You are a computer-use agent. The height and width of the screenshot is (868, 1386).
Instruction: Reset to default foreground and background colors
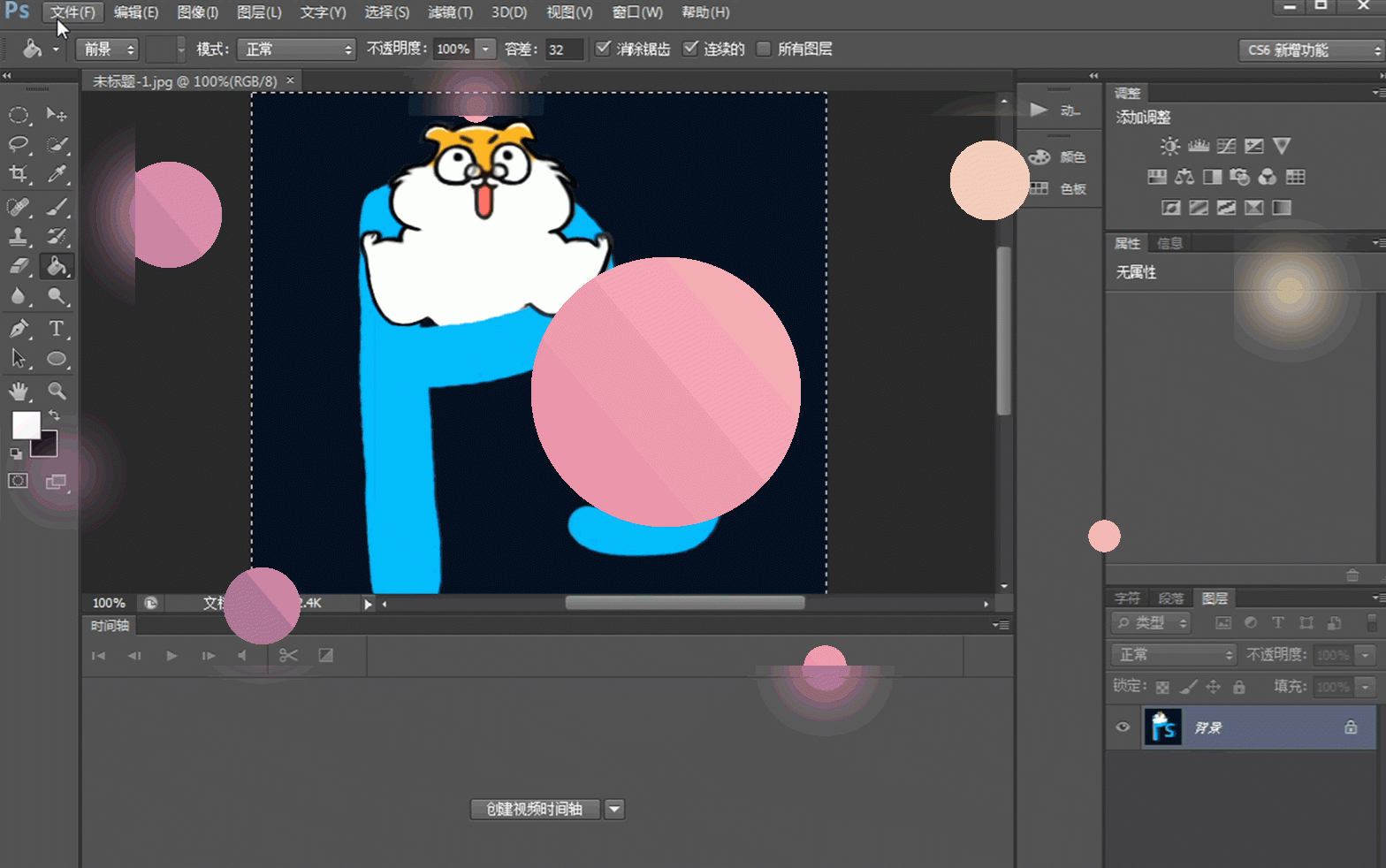pos(15,453)
